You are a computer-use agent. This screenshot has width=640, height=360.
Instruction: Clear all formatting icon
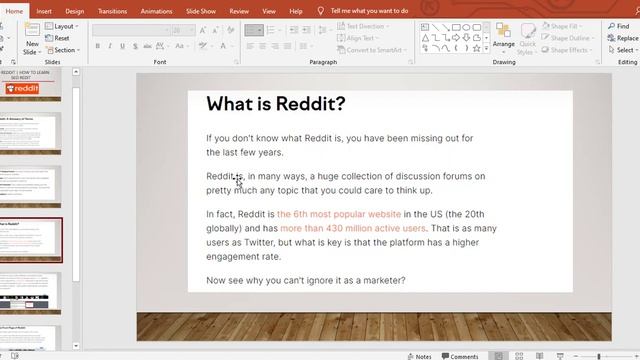231,30
